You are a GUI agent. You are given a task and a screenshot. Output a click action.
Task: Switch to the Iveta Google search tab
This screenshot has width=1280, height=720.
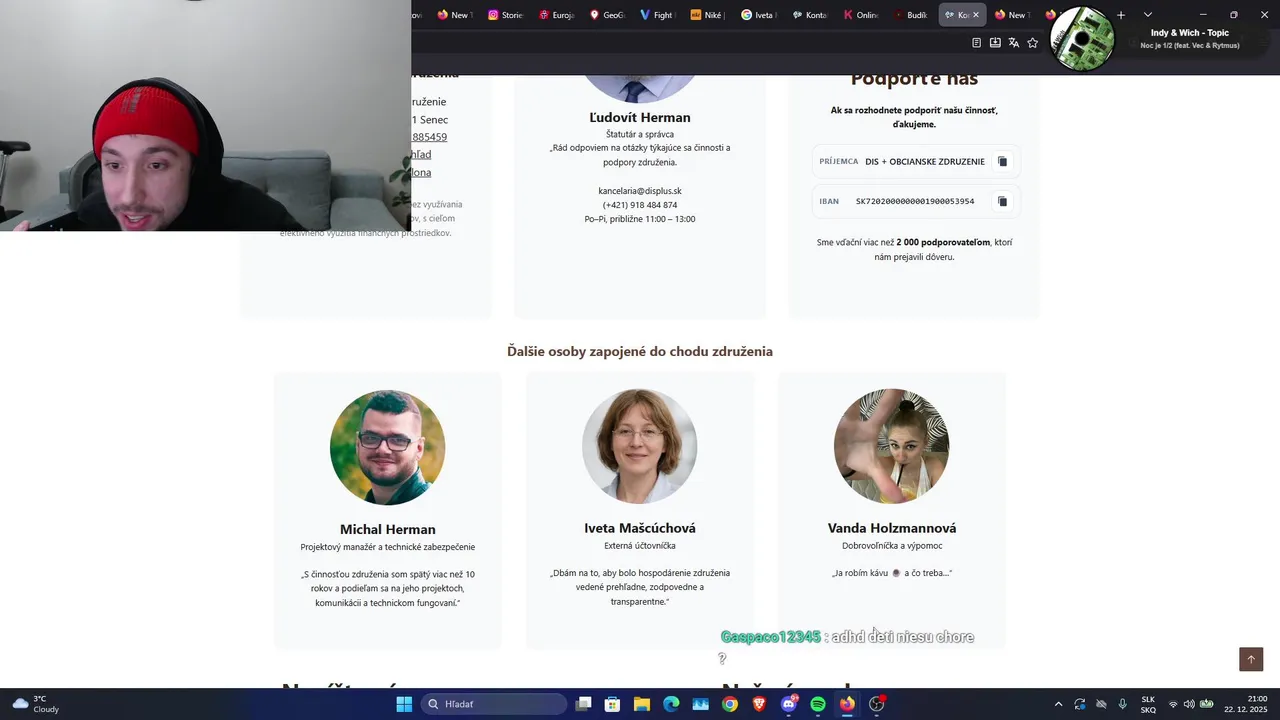[x=760, y=15]
